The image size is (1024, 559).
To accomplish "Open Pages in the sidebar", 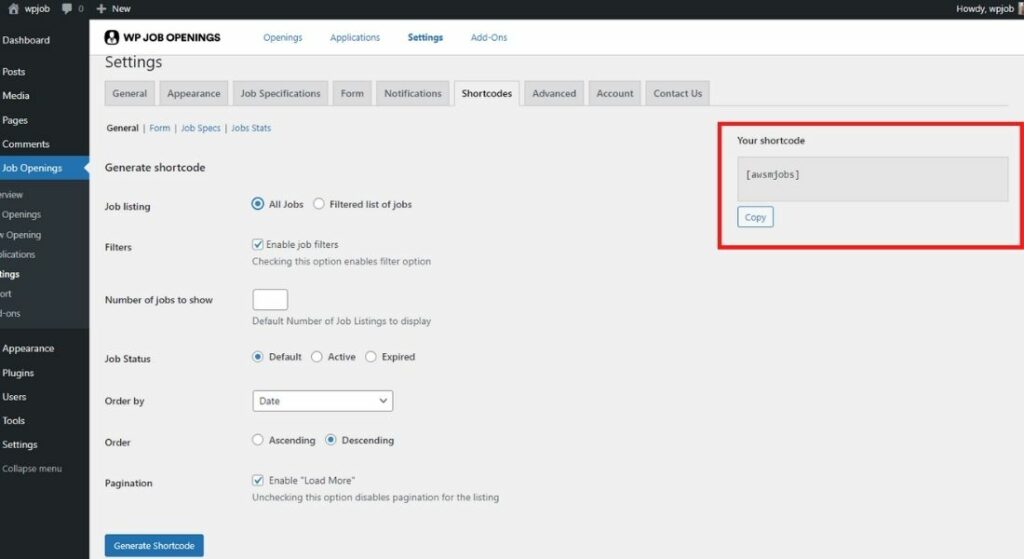I will pos(15,120).
